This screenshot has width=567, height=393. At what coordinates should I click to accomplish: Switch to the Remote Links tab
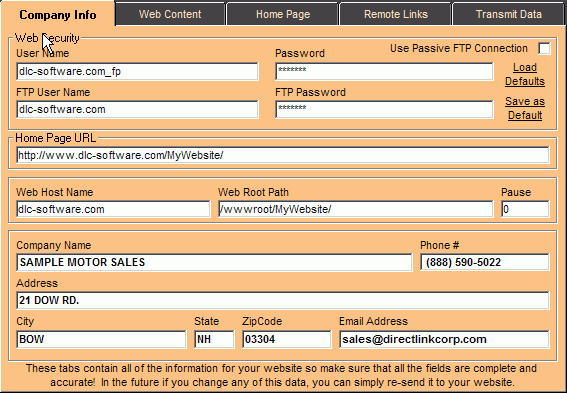(x=396, y=14)
